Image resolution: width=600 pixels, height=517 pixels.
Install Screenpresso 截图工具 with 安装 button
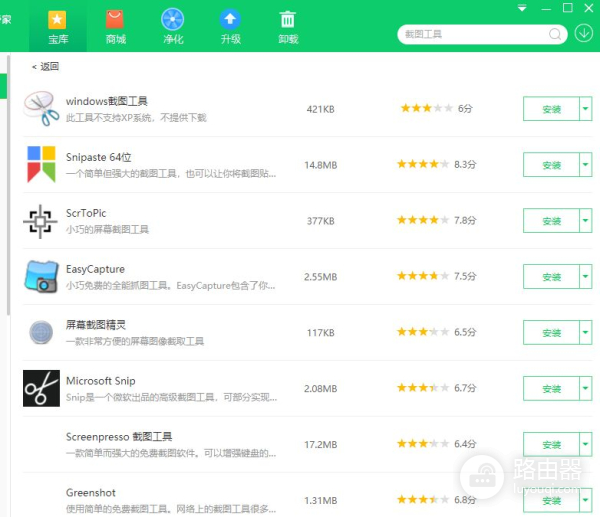click(x=551, y=444)
